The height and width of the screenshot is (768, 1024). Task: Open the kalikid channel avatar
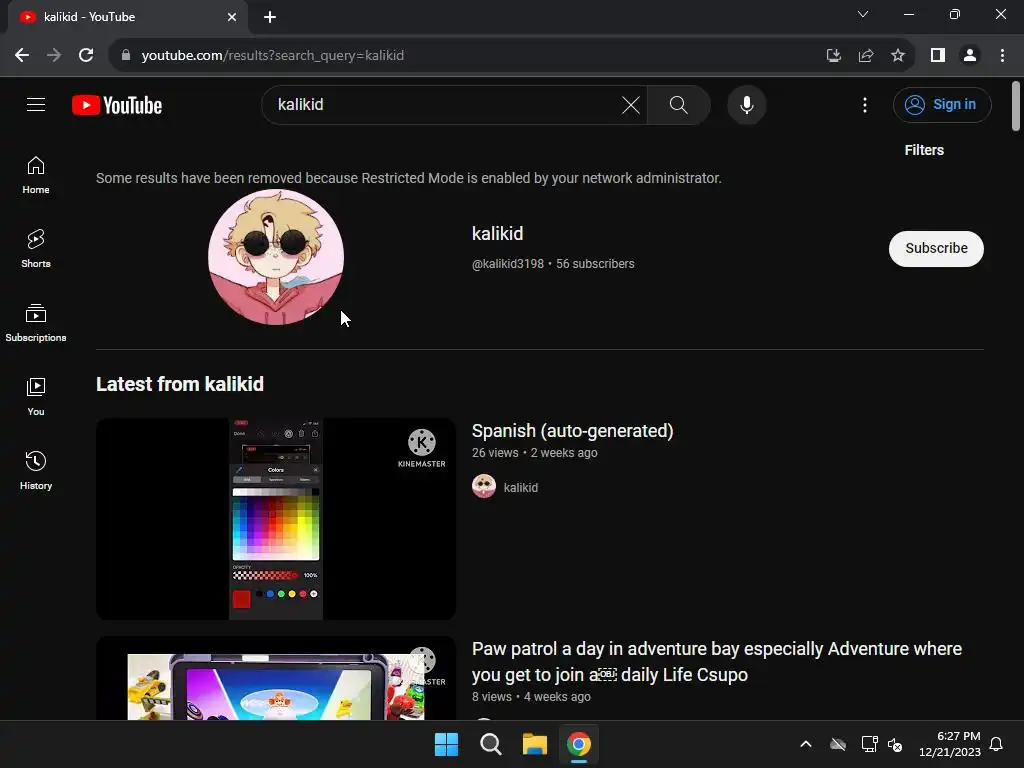276,257
